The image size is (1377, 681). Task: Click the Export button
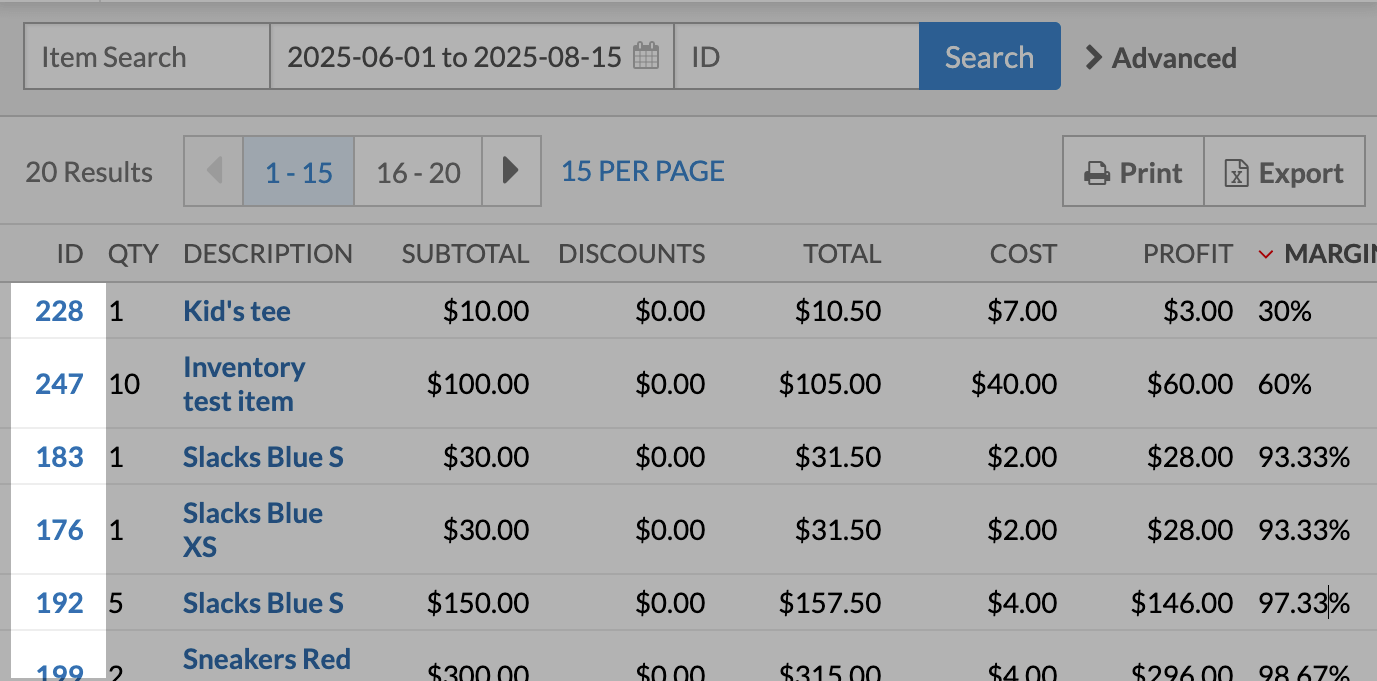(x=1285, y=172)
